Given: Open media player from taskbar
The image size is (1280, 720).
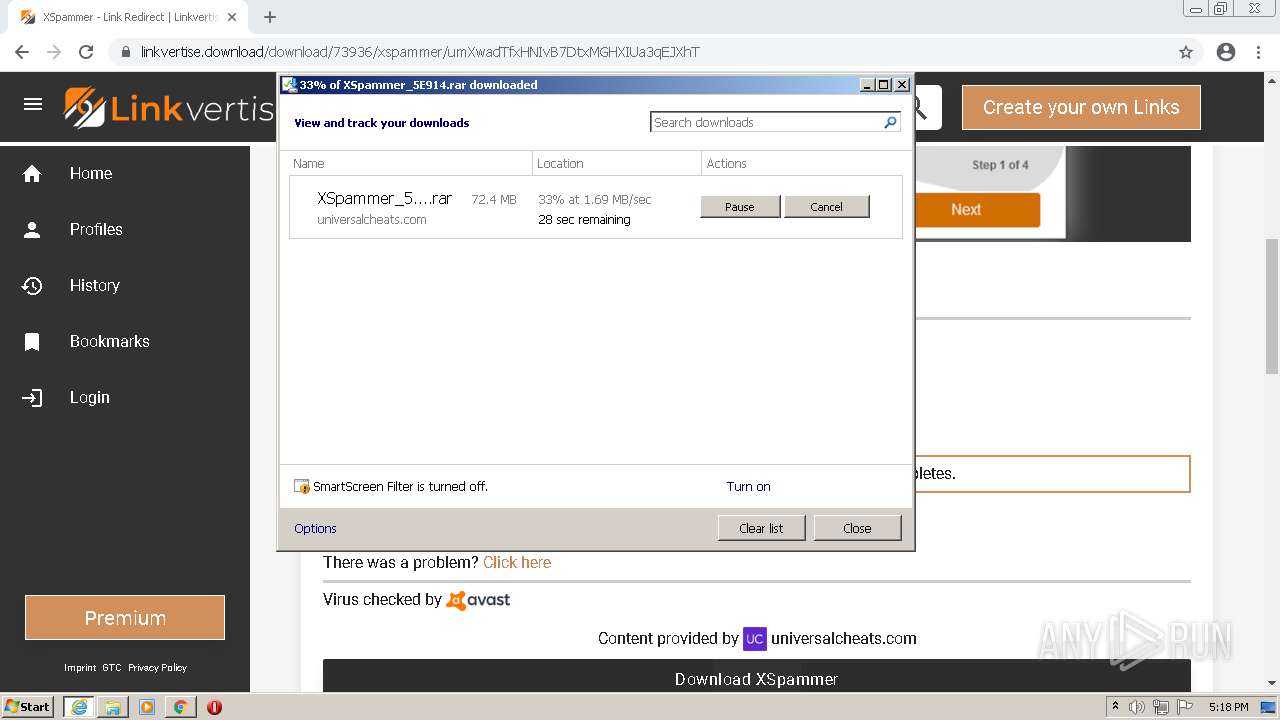Looking at the screenshot, I should click(147, 707).
